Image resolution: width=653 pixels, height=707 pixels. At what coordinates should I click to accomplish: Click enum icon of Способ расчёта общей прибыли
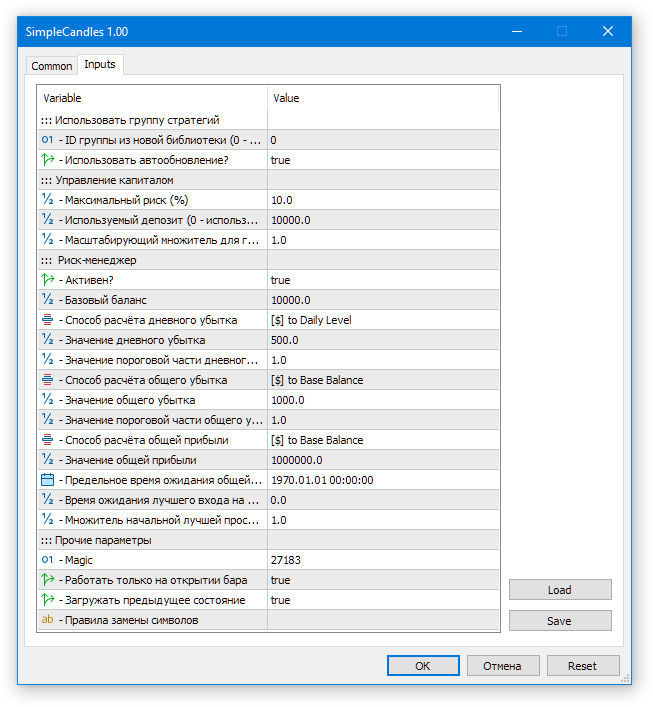(47, 440)
